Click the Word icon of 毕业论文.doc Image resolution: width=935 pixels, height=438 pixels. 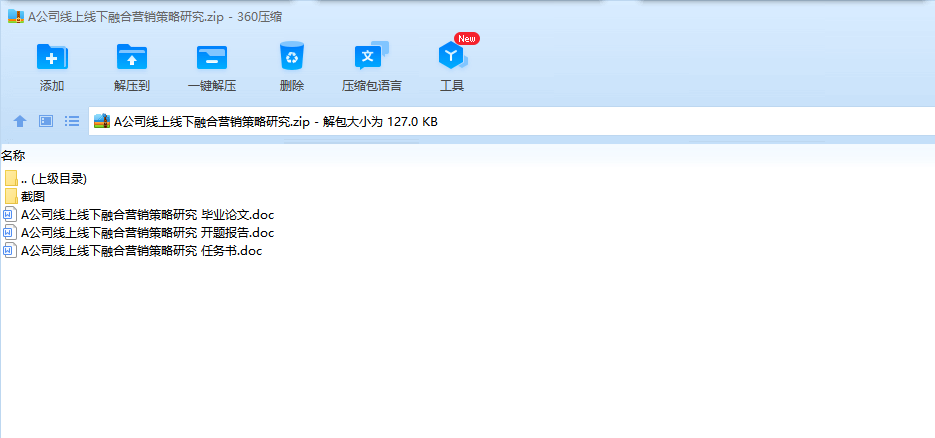tap(11, 215)
